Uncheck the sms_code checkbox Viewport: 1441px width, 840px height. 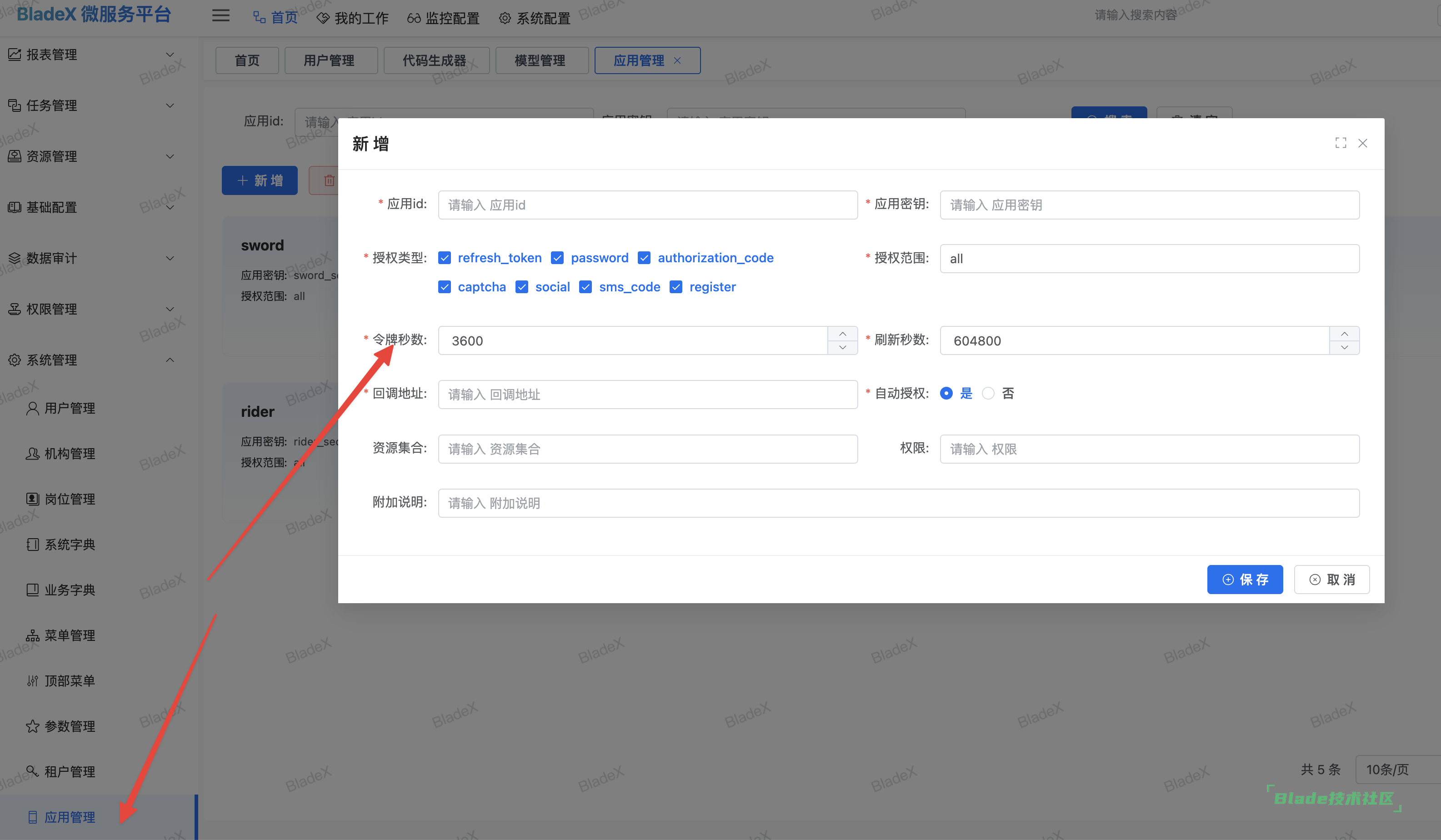click(585, 287)
